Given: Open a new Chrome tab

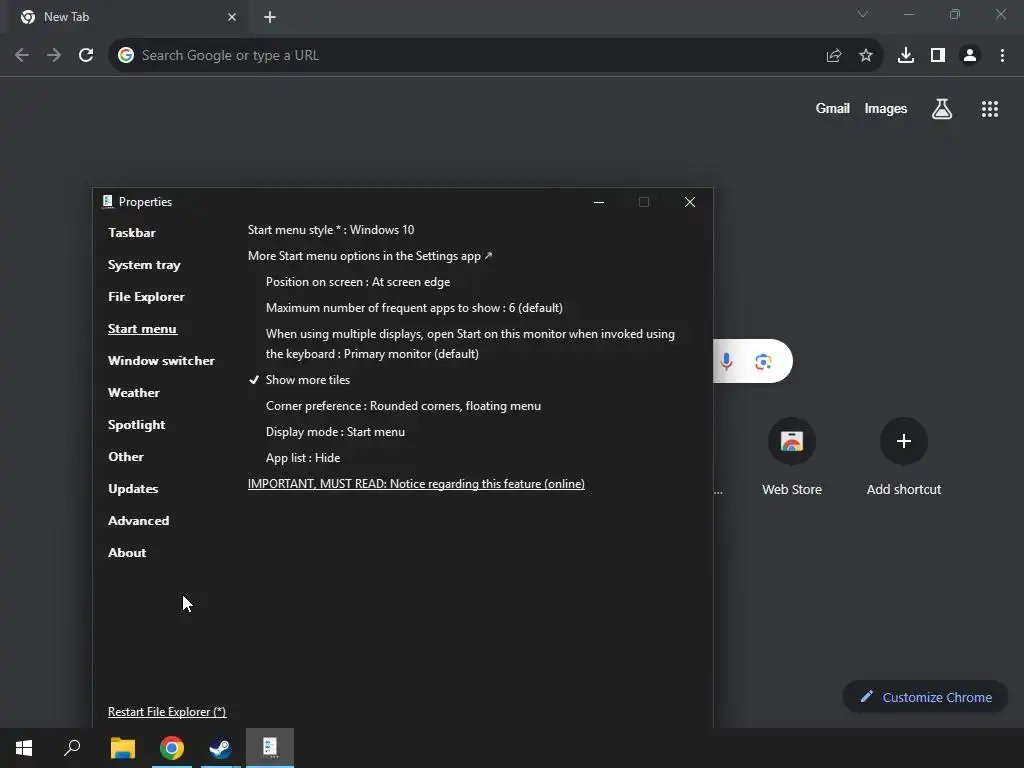Looking at the screenshot, I should pyautogui.click(x=270, y=17).
